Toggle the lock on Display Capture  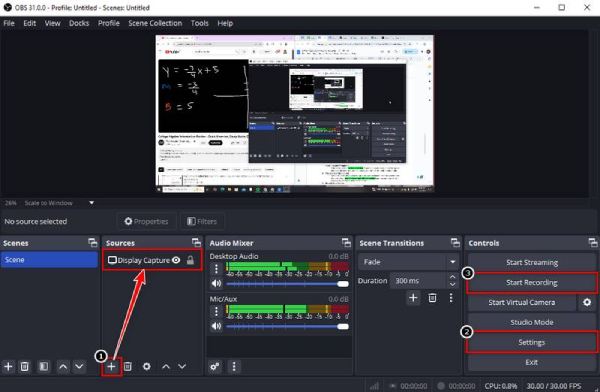(190, 260)
